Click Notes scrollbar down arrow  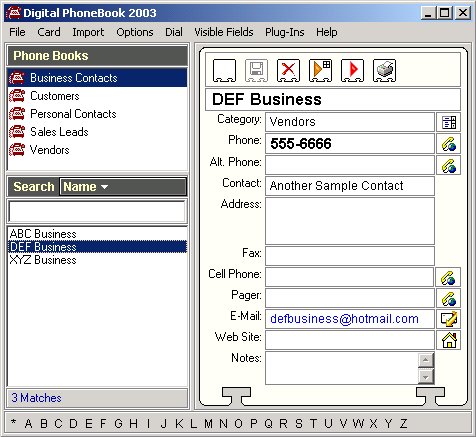pos(426,377)
